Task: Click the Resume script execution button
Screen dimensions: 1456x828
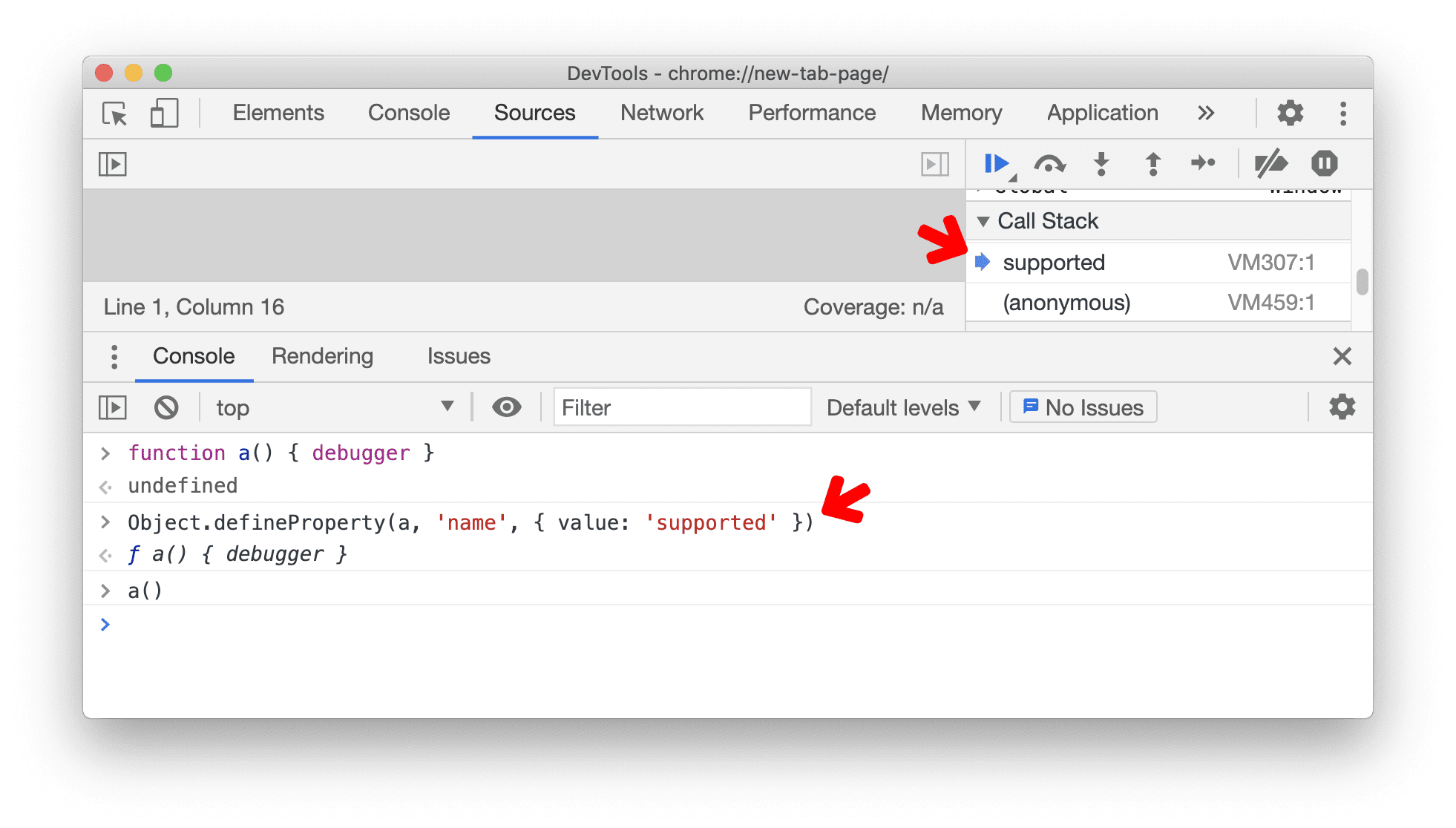Action: pyautogui.click(x=994, y=163)
